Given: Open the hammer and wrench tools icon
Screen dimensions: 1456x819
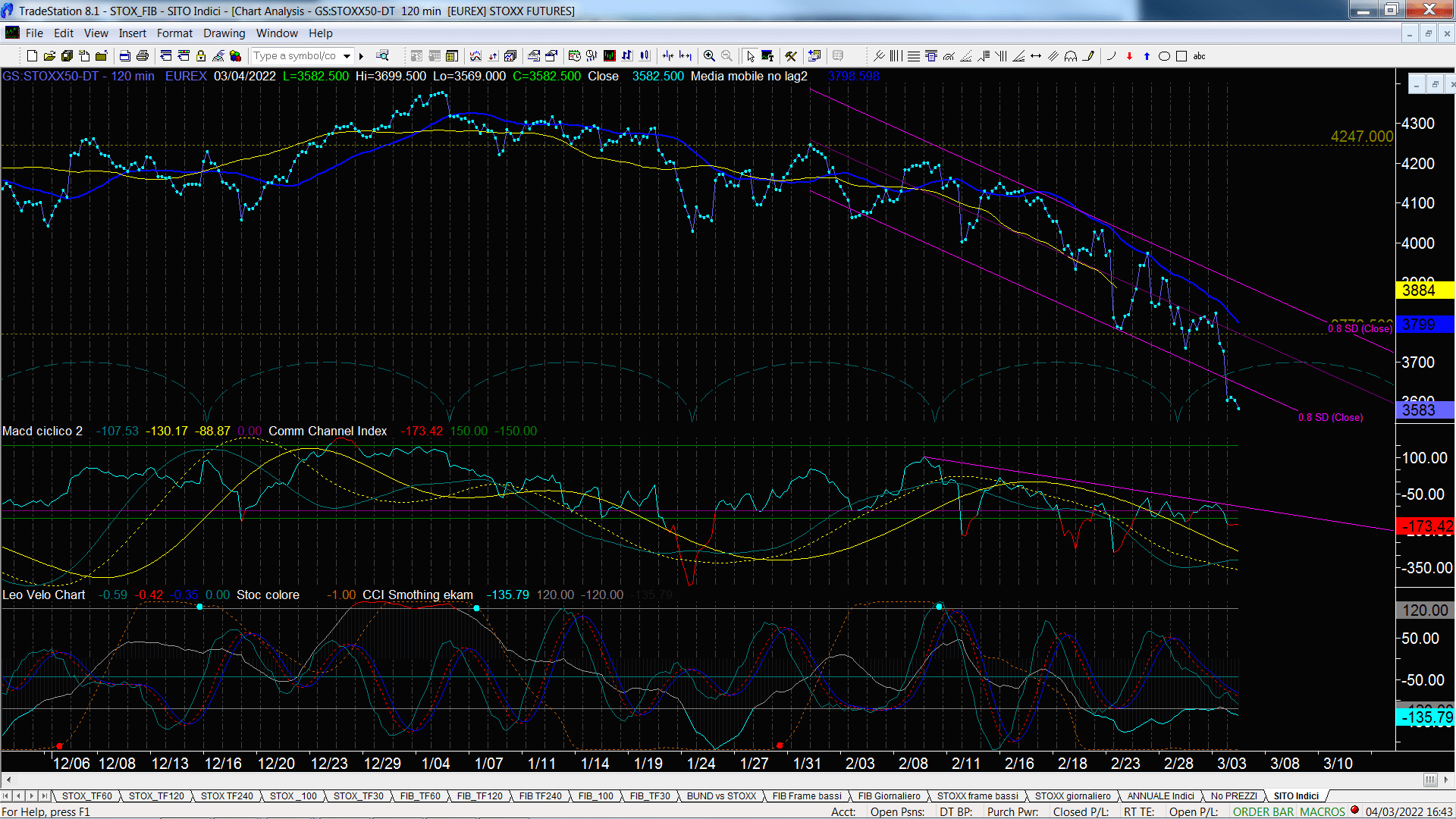Looking at the screenshot, I should (791, 55).
